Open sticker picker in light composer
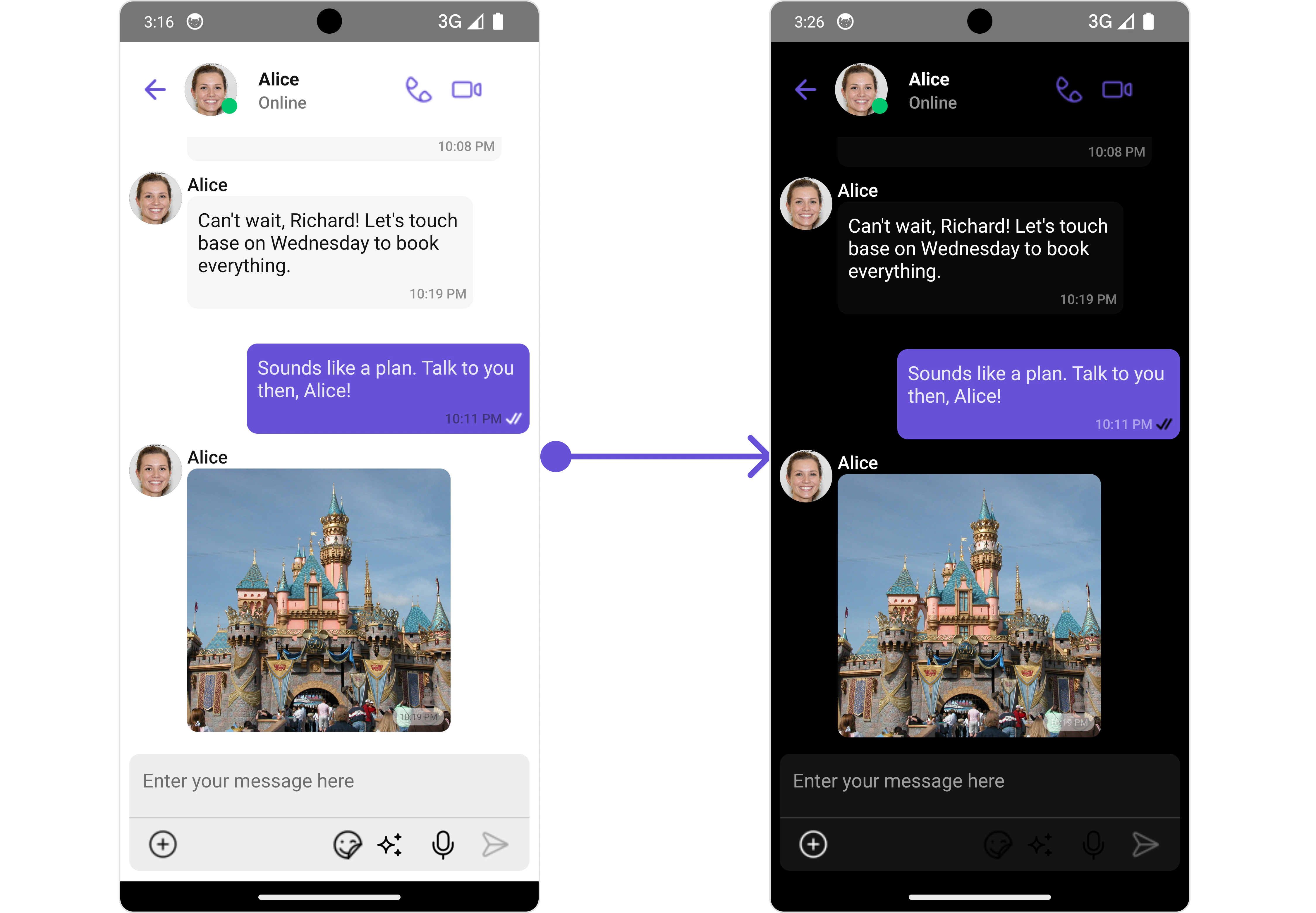 pyautogui.click(x=347, y=844)
